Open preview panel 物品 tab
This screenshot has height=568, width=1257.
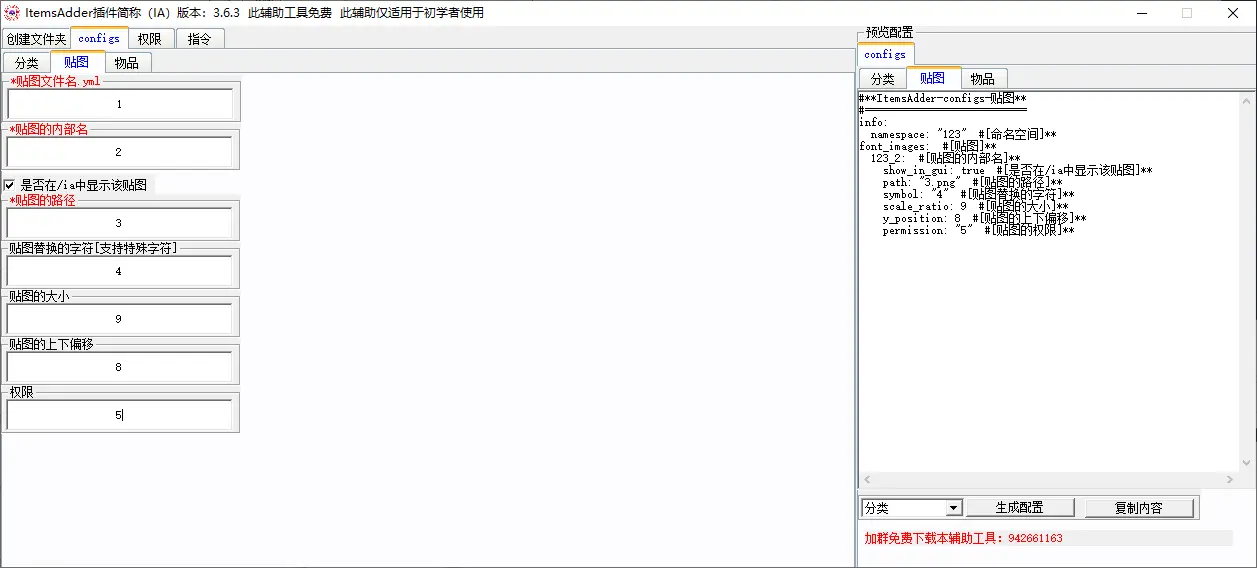click(x=983, y=79)
